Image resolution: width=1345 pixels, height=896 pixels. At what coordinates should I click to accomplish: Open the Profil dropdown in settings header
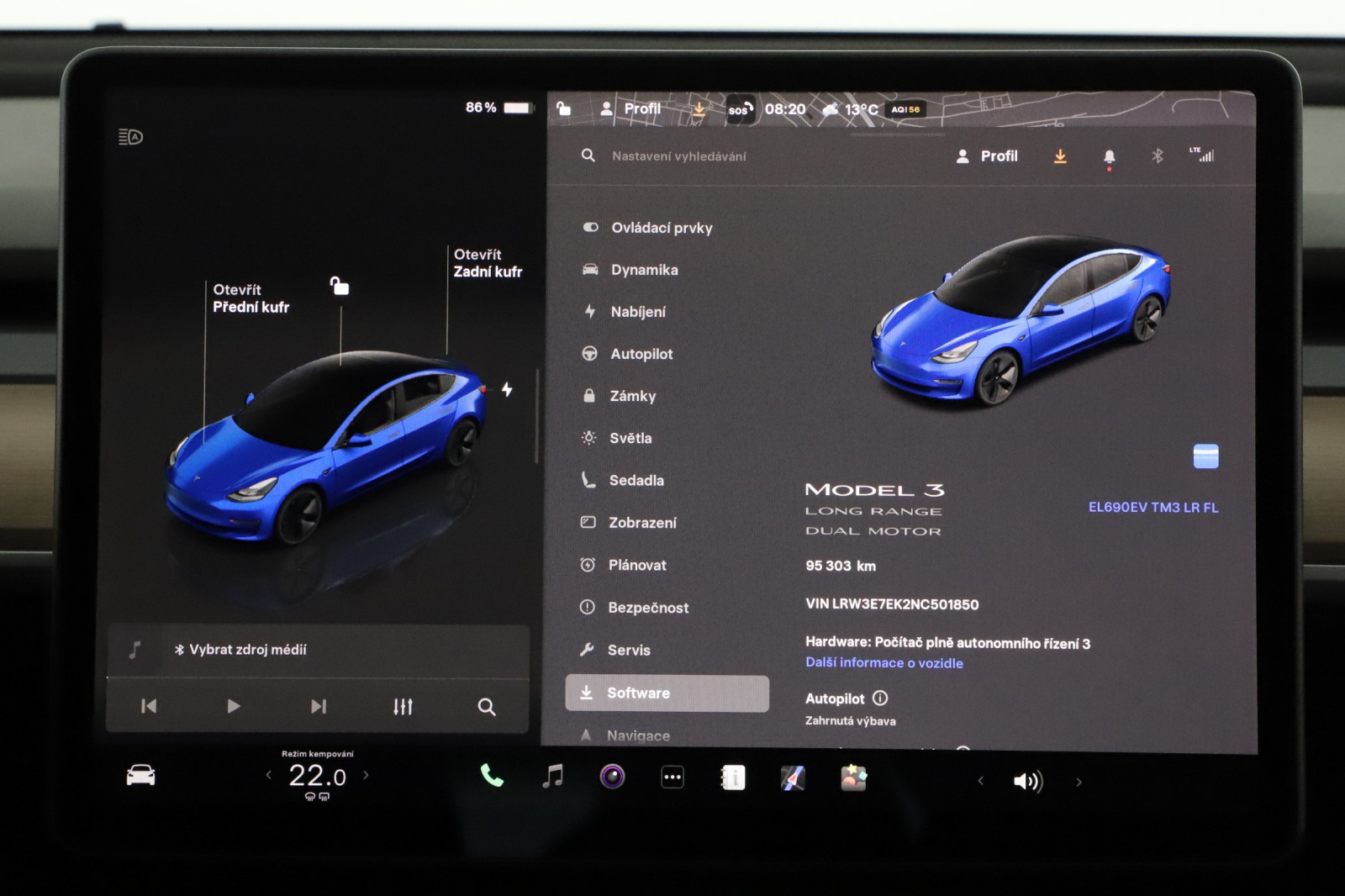(x=987, y=156)
